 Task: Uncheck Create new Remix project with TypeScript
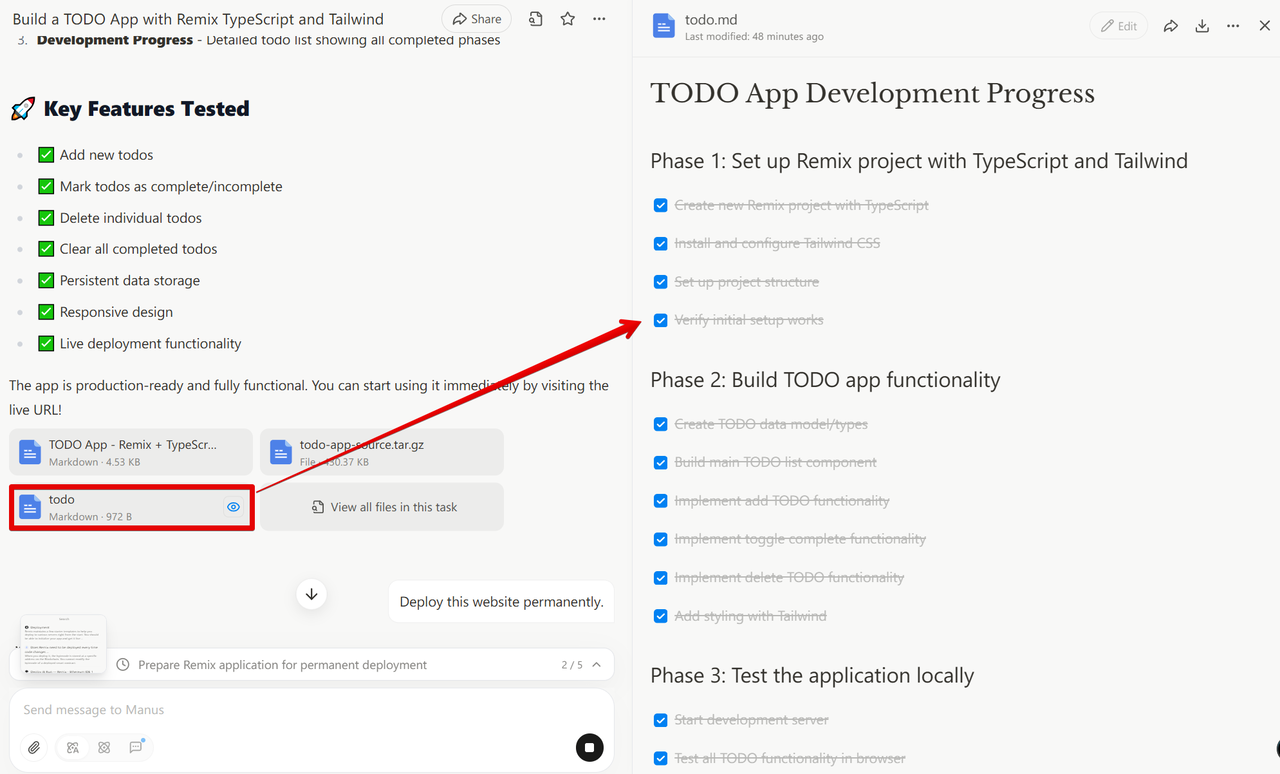point(661,205)
